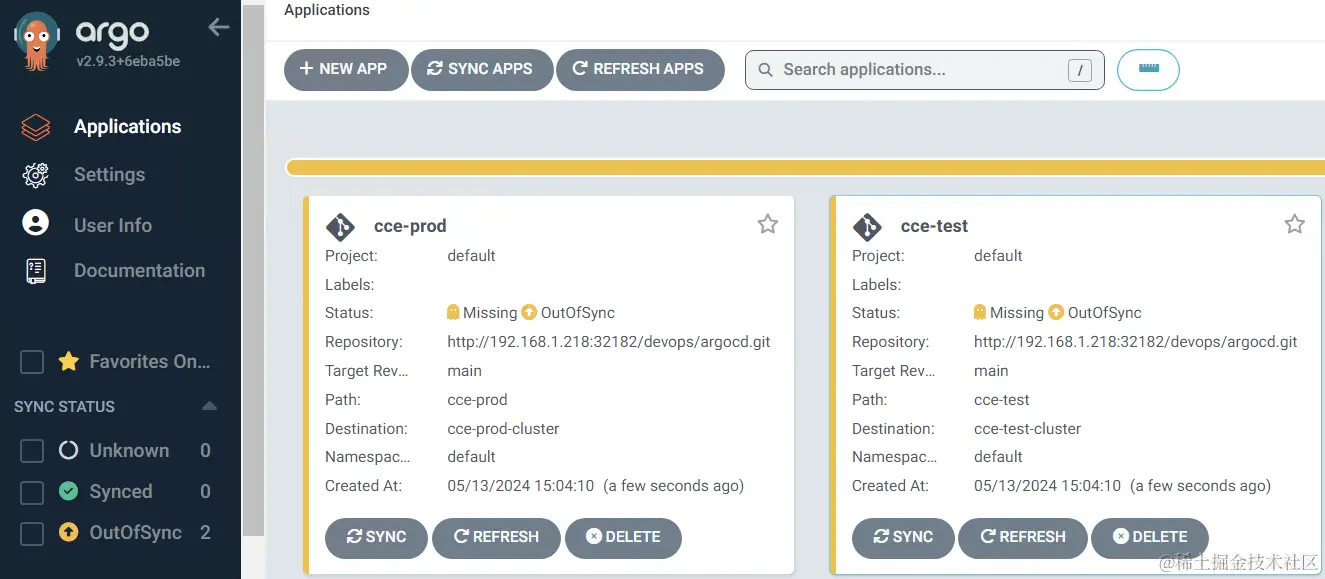
Task: Click Created At timestamp on cce-prod
Action: coord(595,486)
